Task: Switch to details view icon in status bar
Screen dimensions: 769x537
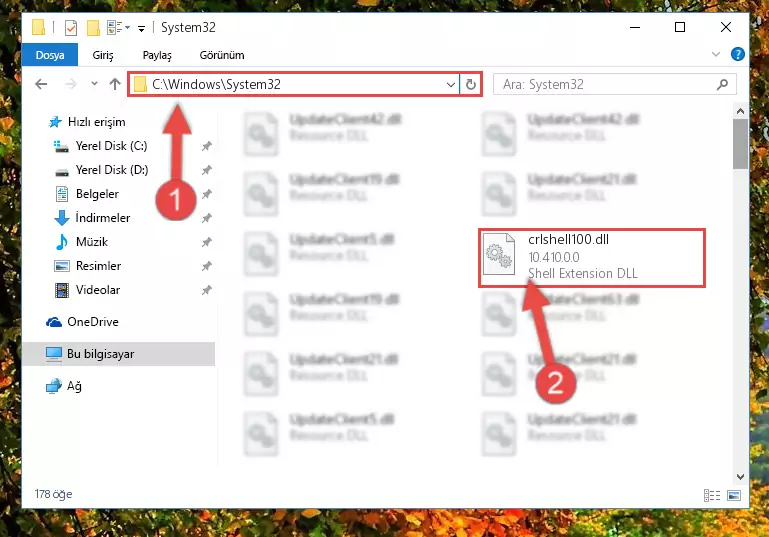Action: 712,495
